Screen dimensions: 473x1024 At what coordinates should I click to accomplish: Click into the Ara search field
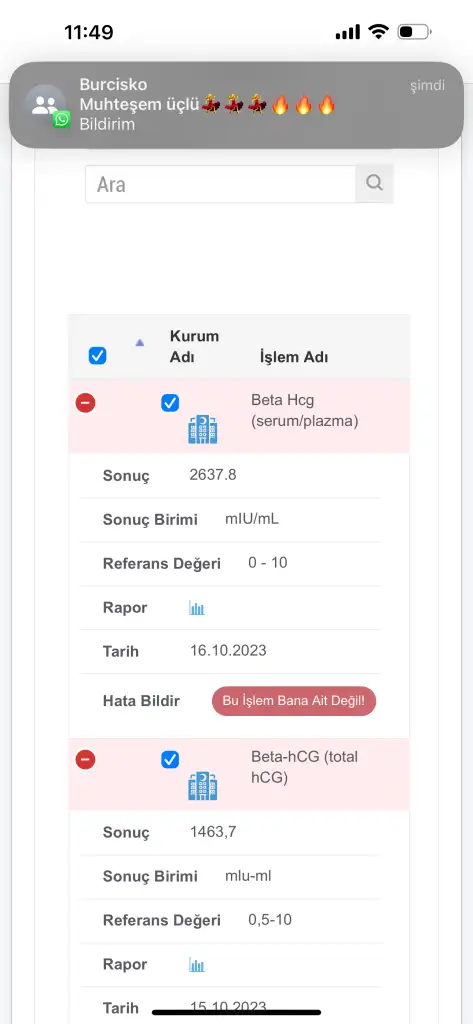[221, 184]
